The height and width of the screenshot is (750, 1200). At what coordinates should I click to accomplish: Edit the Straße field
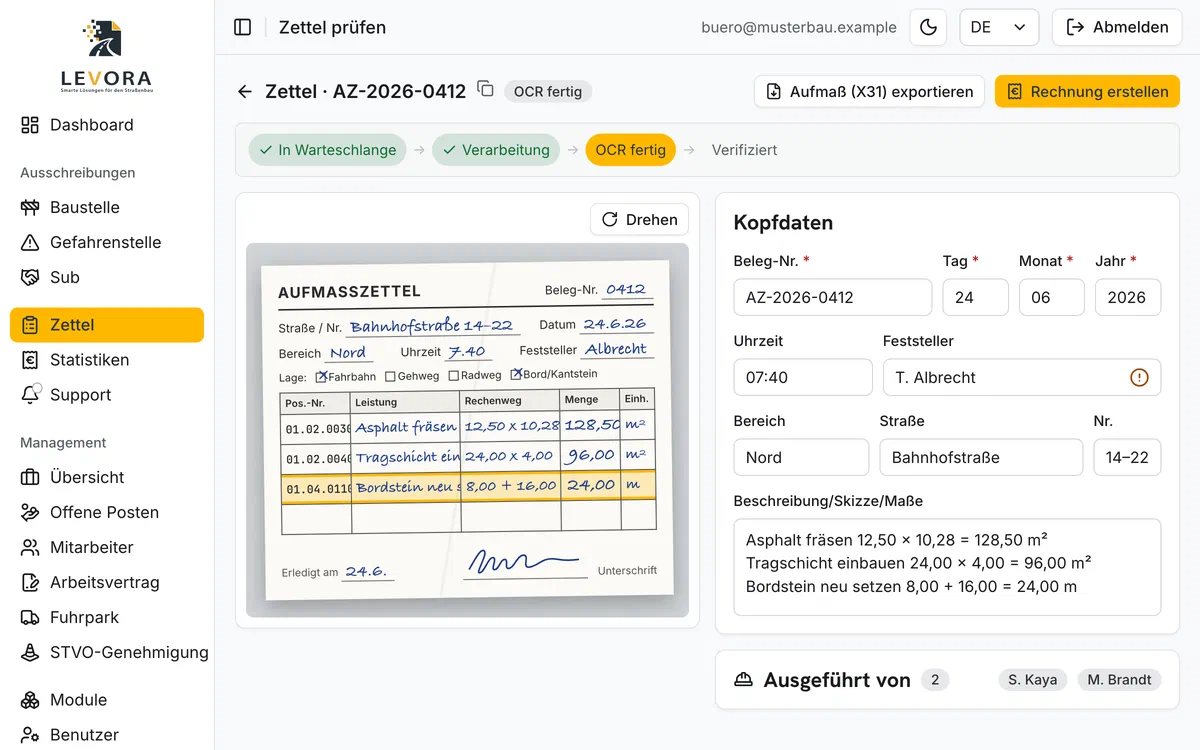point(981,458)
